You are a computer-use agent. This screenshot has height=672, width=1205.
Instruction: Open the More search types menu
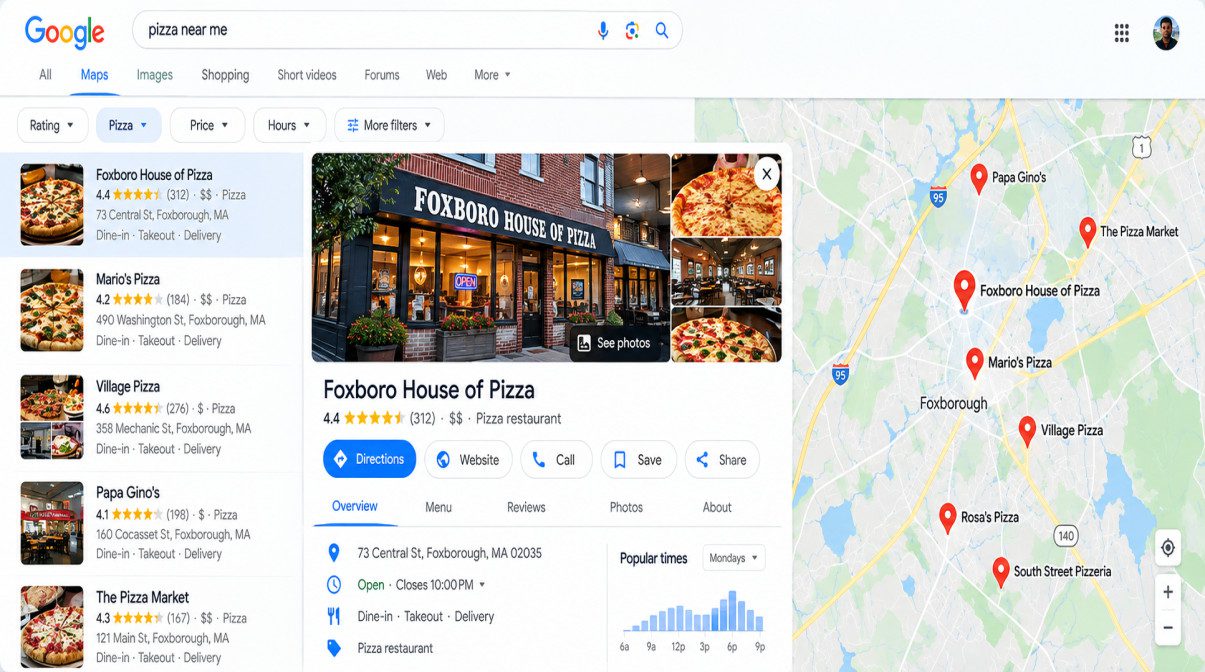(x=492, y=75)
